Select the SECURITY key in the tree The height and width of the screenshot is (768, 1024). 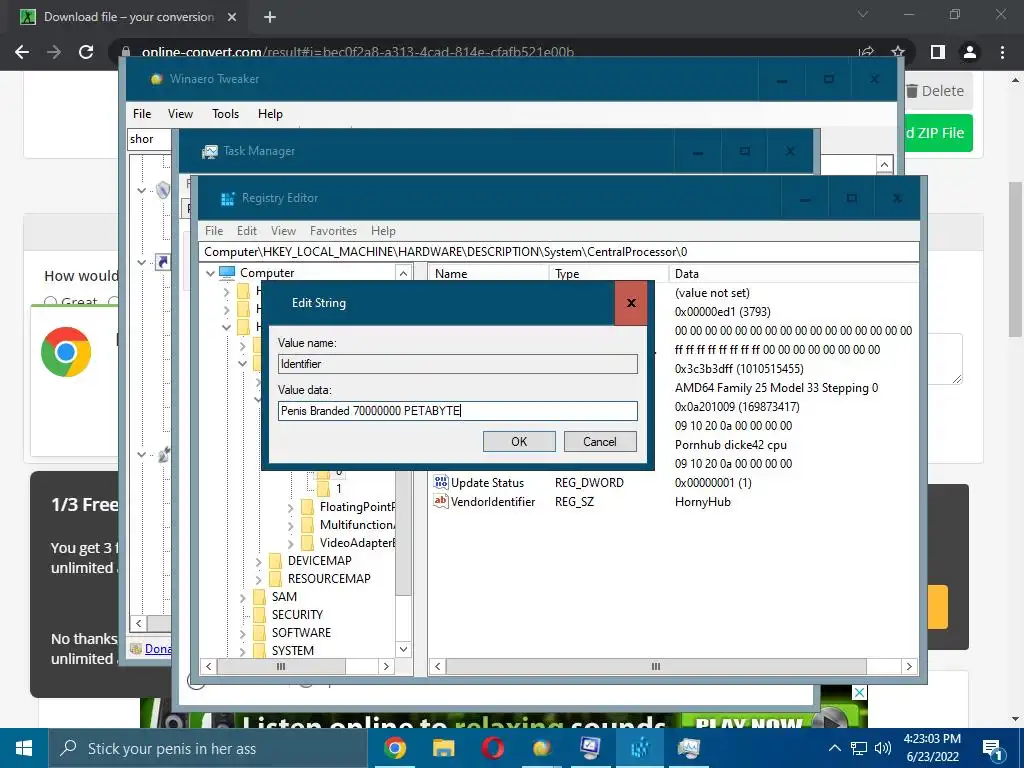pyautogui.click(x=297, y=615)
